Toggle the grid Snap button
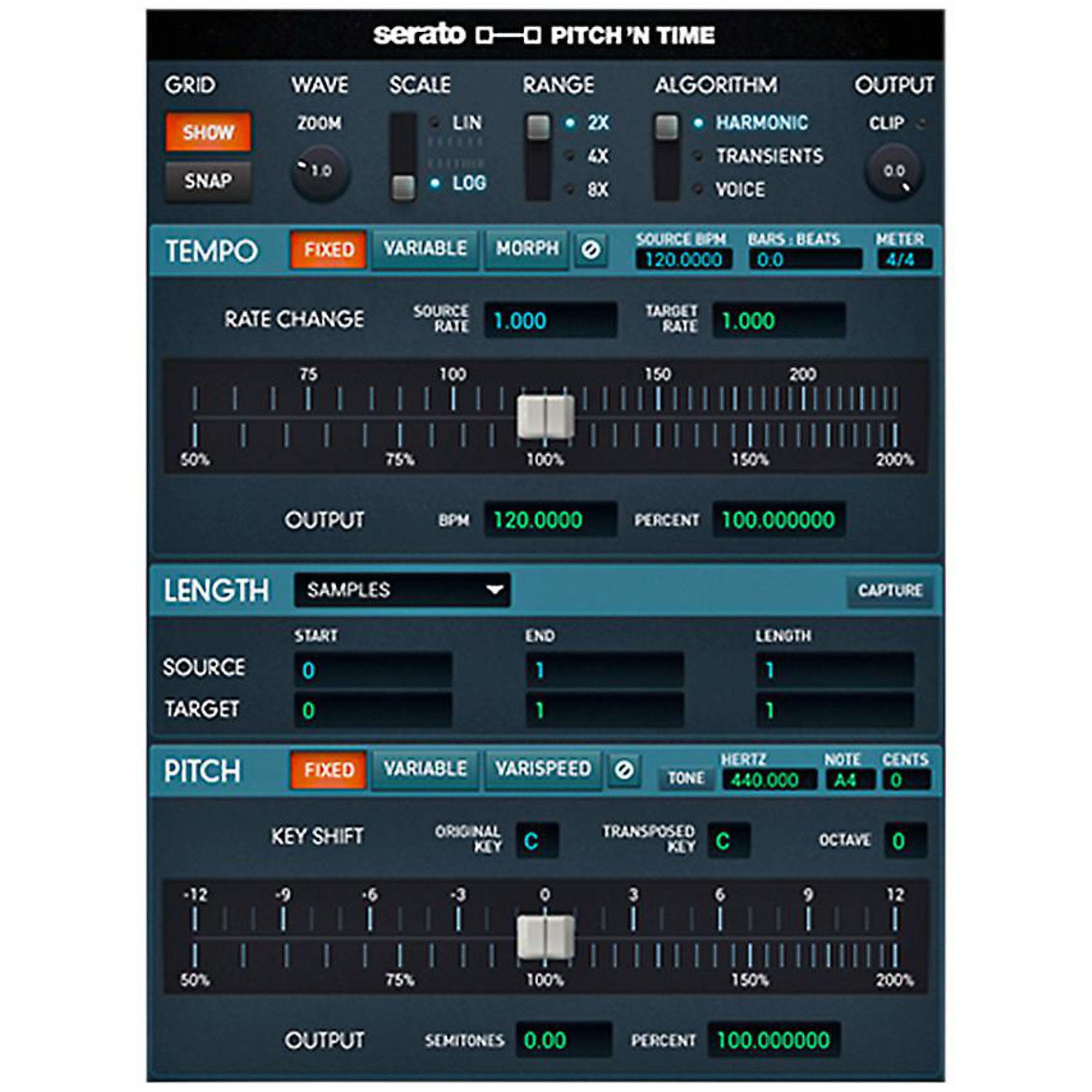Viewport: 1092px width, 1092px height. [x=208, y=181]
